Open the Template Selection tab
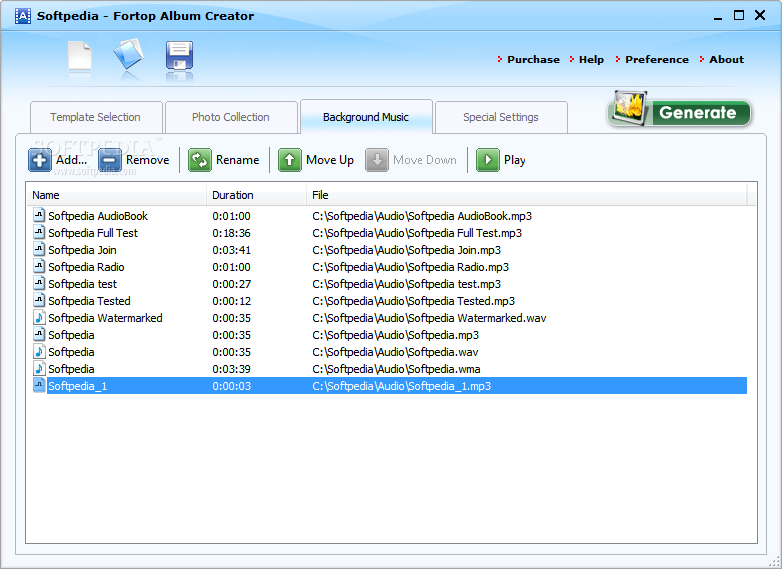 (96, 117)
